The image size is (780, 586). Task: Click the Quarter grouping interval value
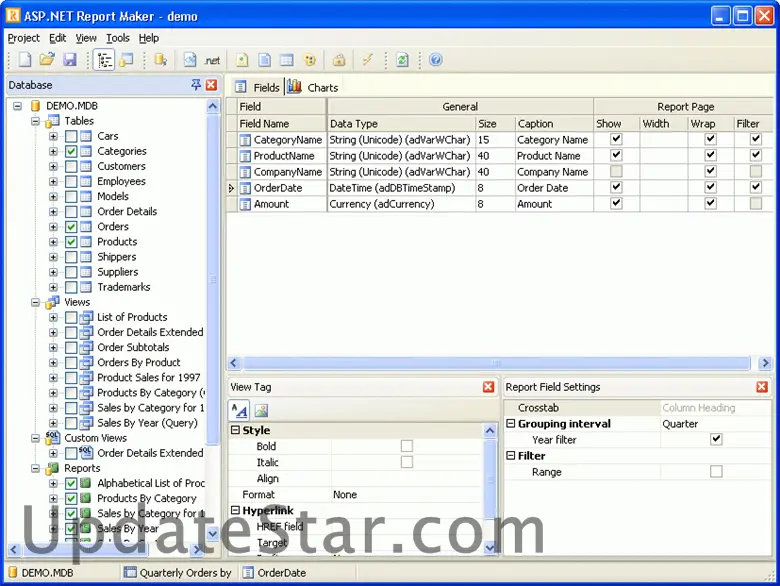click(680, 424)
